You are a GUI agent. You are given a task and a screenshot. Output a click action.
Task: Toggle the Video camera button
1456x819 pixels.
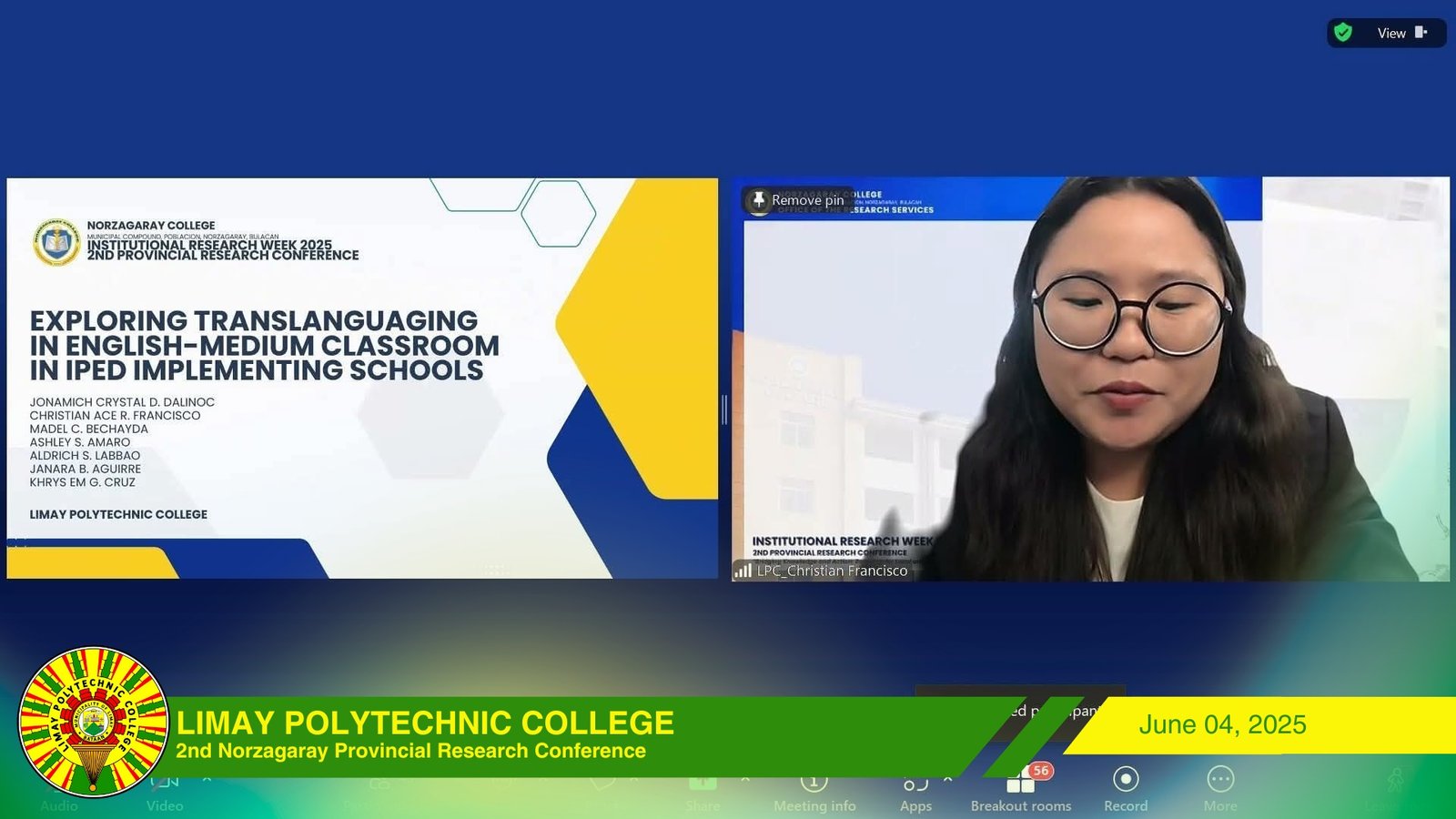(x=165, y=790)
